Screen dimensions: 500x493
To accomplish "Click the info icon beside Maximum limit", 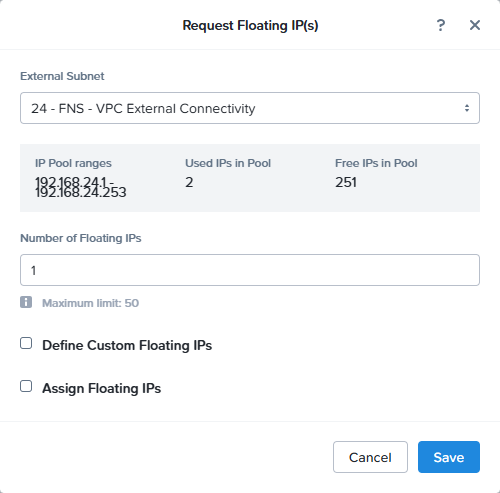I will (26, 302).
